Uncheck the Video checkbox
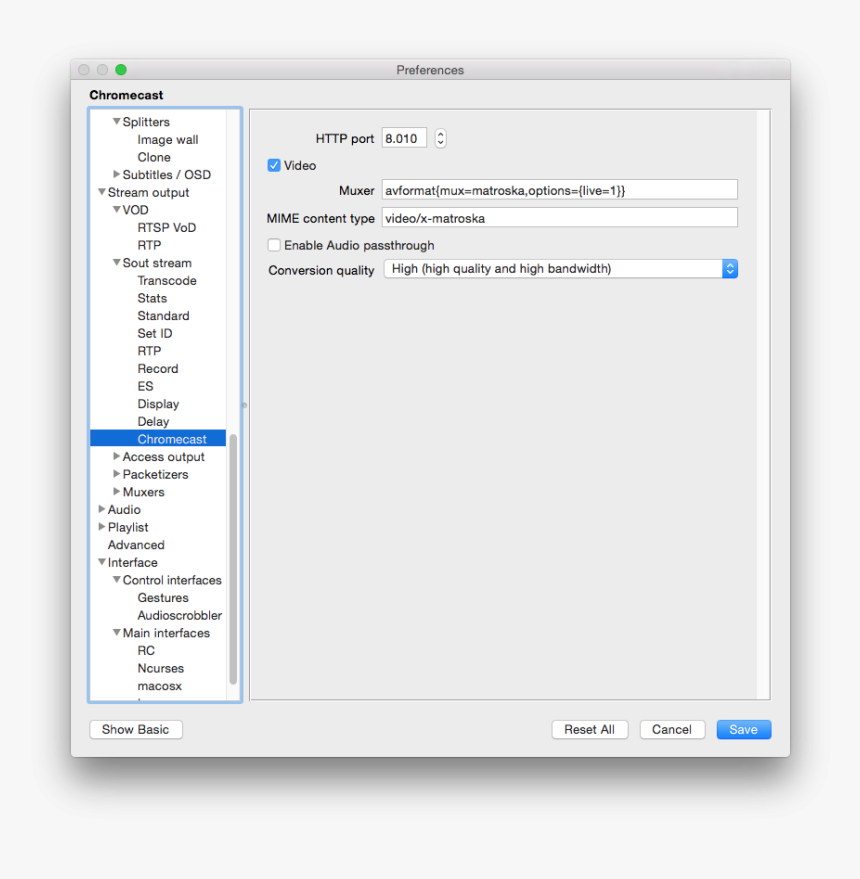Image resolution: width=860 pixels, height=879 pixels. coord(274,166)
